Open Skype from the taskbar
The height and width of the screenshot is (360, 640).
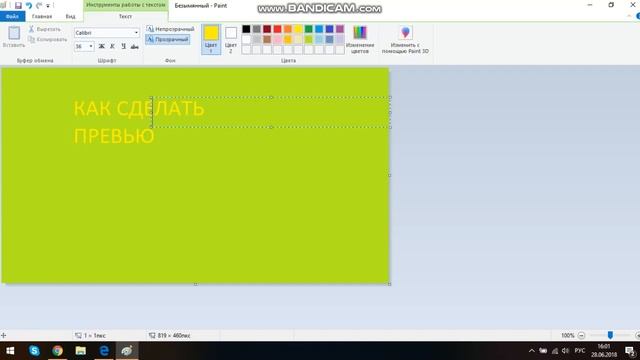click(34, 351)
